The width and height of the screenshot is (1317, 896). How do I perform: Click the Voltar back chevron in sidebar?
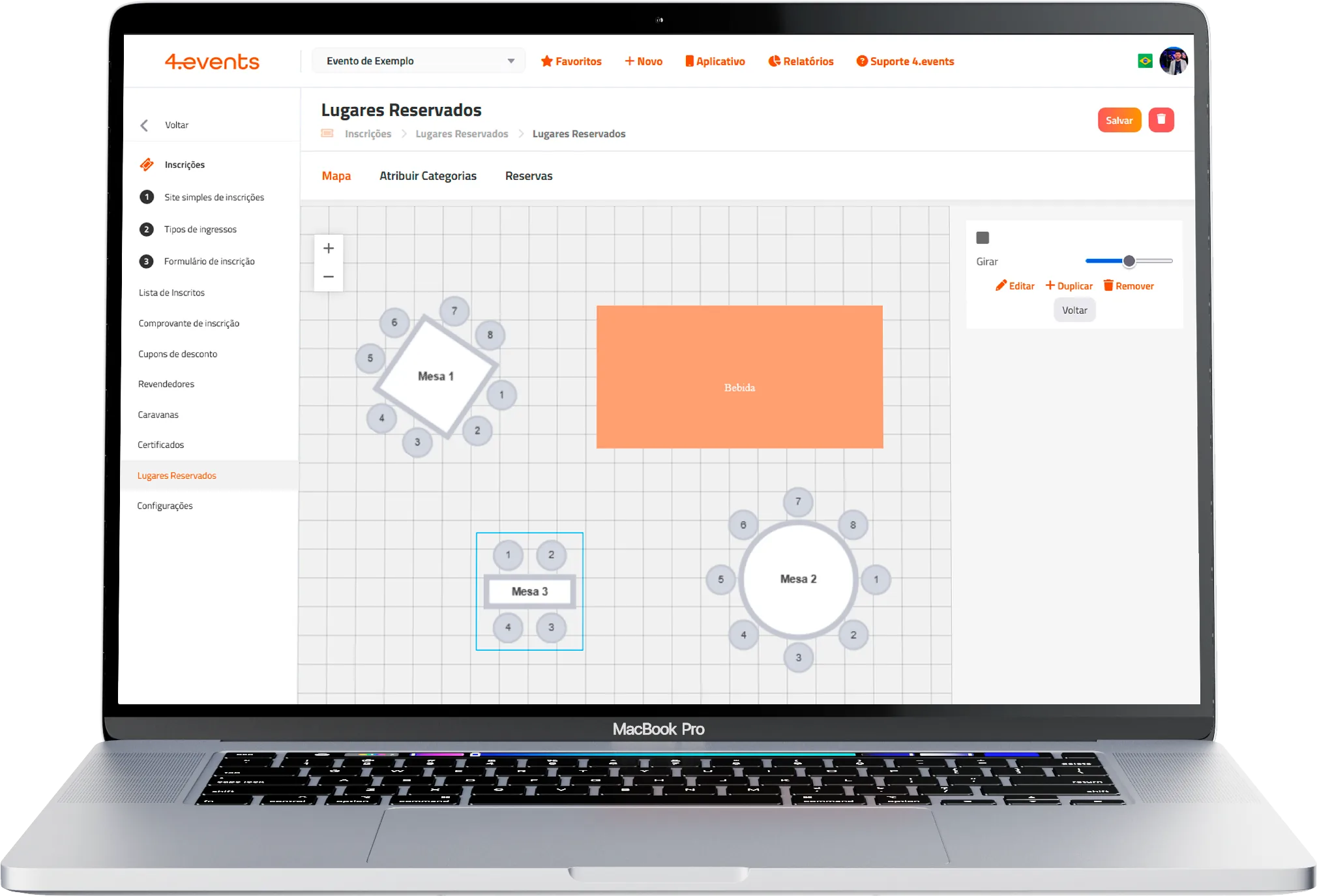pos(145,125)
